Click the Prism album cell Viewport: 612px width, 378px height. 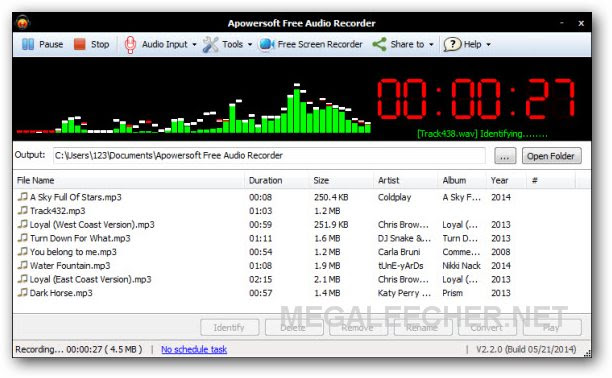click(x=452, y=293)
